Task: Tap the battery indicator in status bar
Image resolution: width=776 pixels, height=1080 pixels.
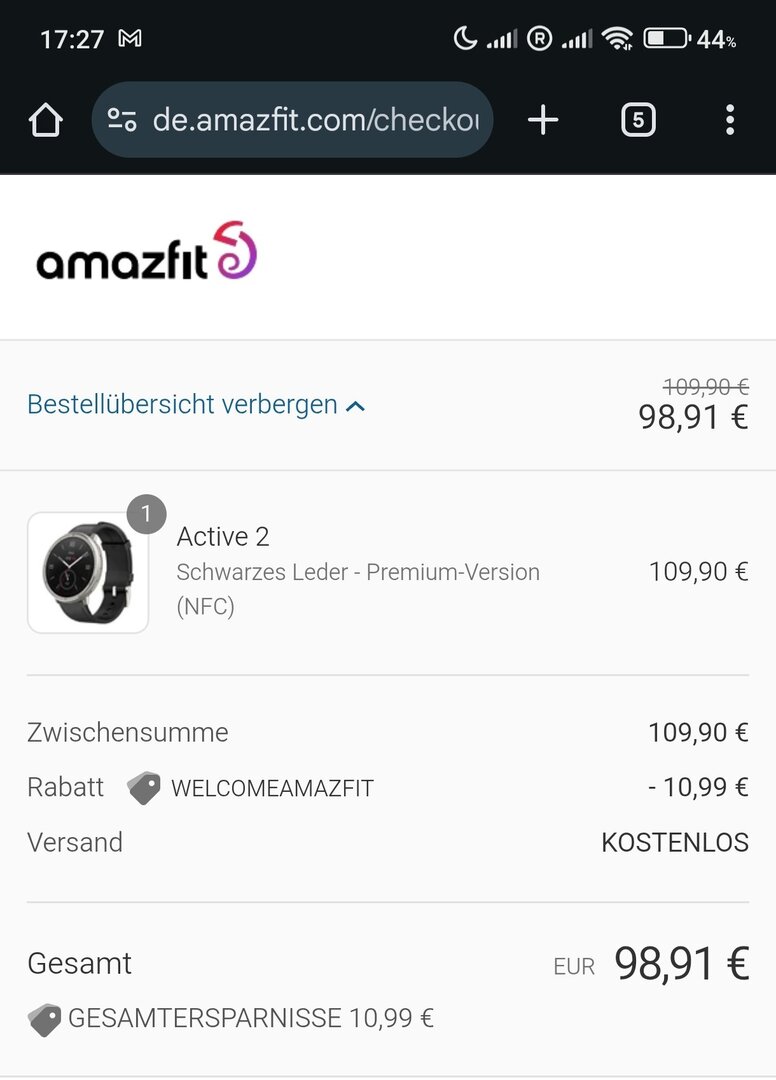Action: (x=667, y=39)
